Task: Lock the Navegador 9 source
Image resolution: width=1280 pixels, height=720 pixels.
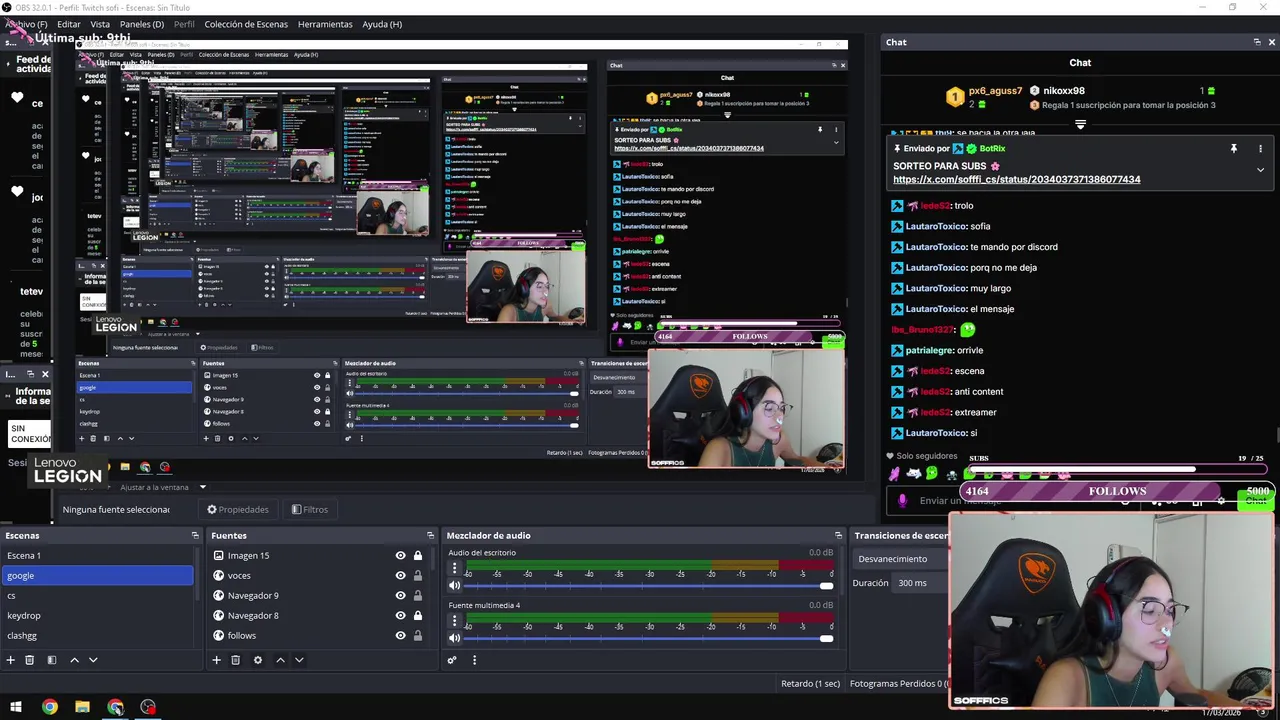Action: pos(418,595)
